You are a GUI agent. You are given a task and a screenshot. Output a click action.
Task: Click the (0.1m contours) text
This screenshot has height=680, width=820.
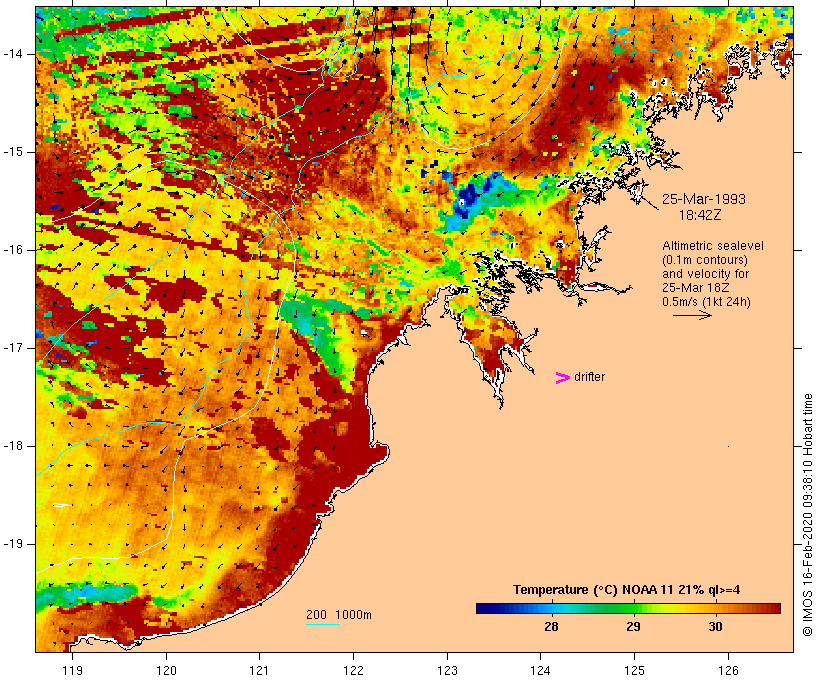705,260
